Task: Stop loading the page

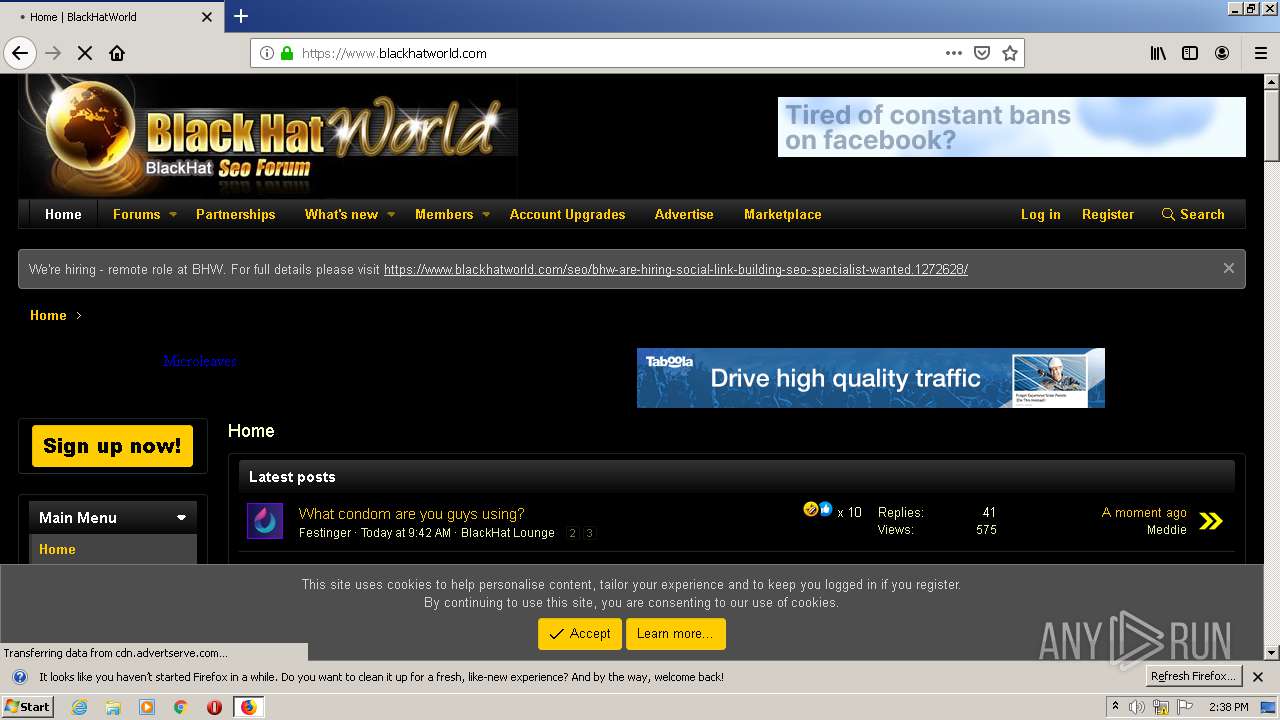Action: (85, 53)
